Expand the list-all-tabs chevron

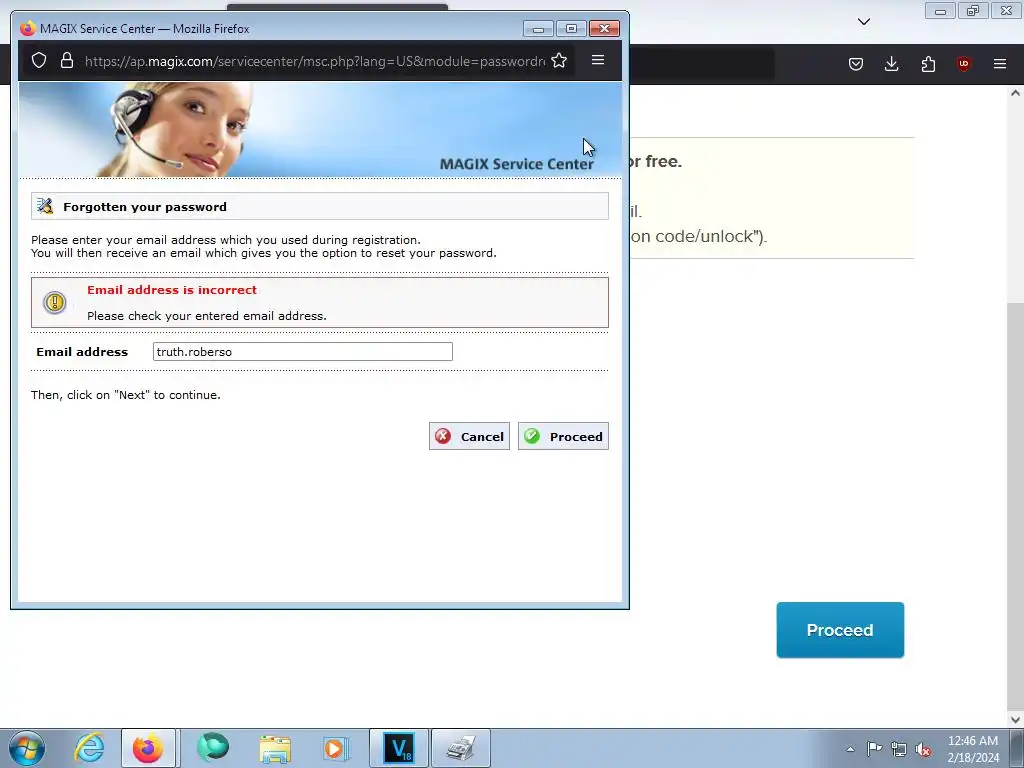pyautogui.click(x=863, y=22)
